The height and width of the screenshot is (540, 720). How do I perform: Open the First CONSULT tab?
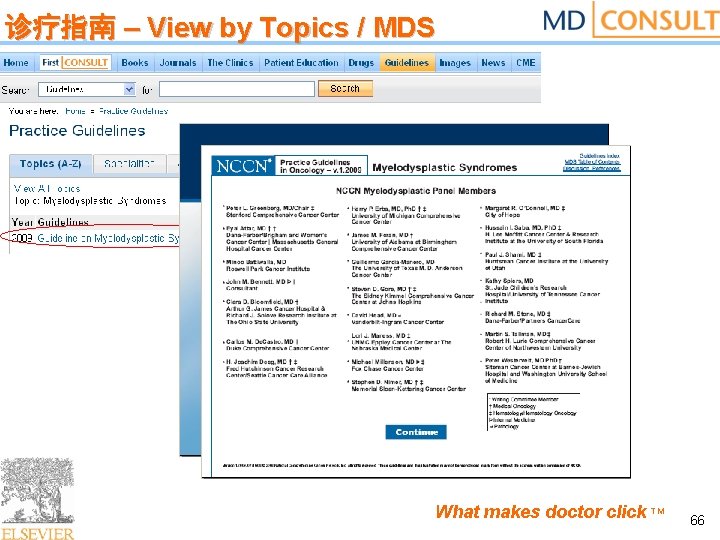[75, 62]
